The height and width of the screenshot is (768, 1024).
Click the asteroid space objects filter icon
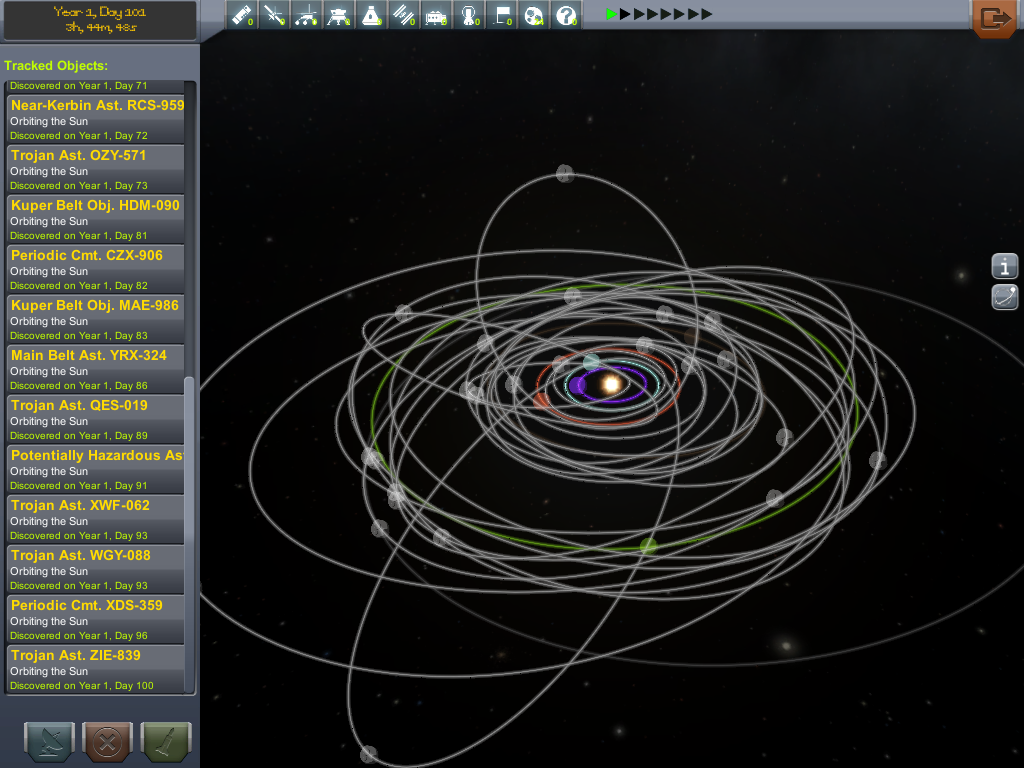[534, 15]
